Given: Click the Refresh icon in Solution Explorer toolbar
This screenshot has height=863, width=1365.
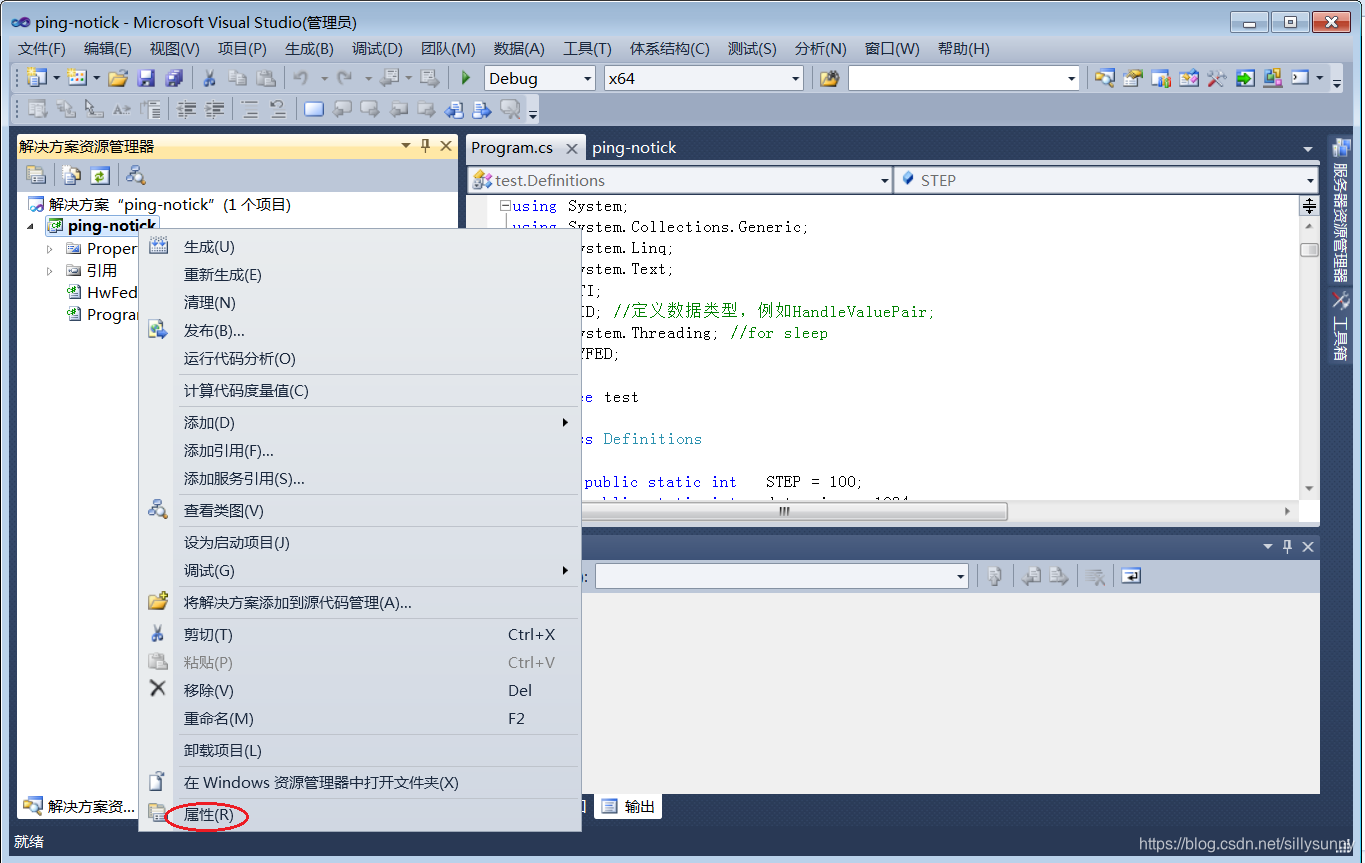Looking at the screenshot, I should (99, 176).
